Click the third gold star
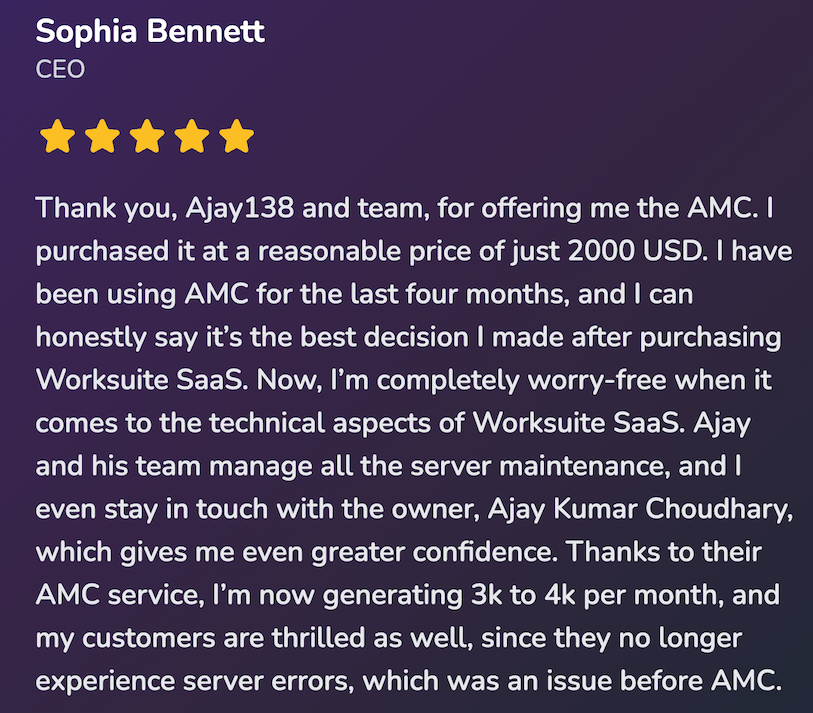 coord(147,136)
